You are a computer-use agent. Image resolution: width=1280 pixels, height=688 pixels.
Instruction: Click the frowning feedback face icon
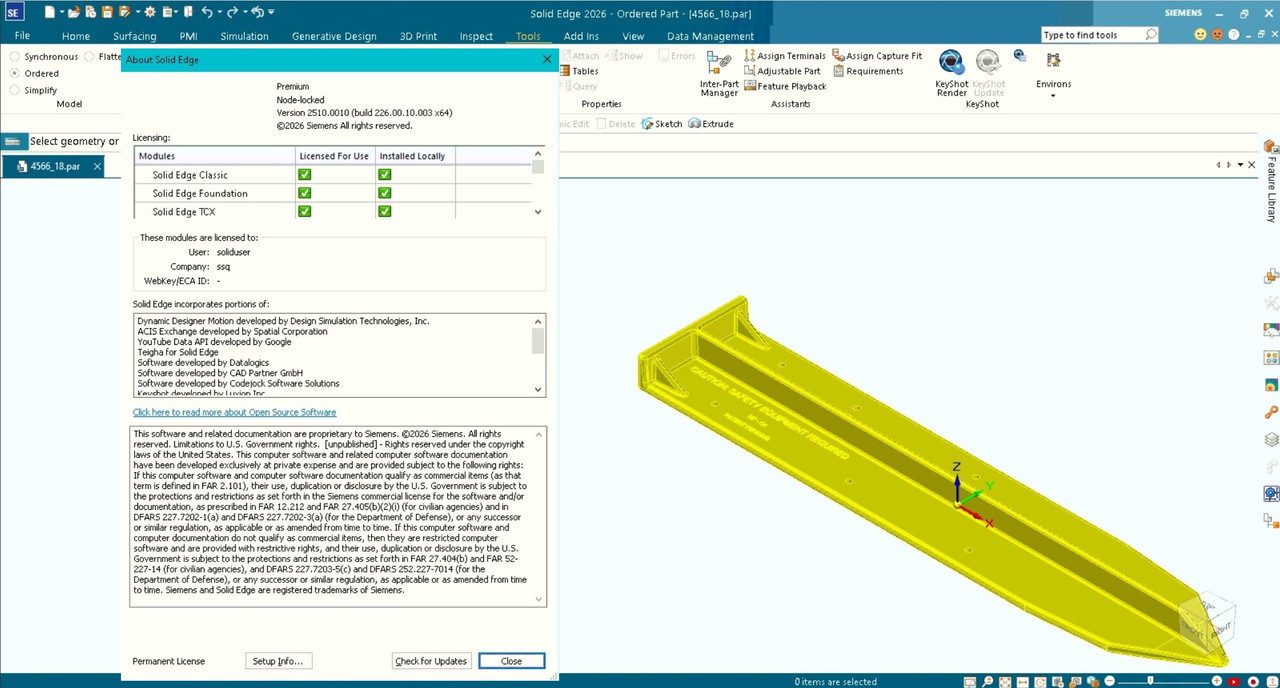(x=1217, y=35)
